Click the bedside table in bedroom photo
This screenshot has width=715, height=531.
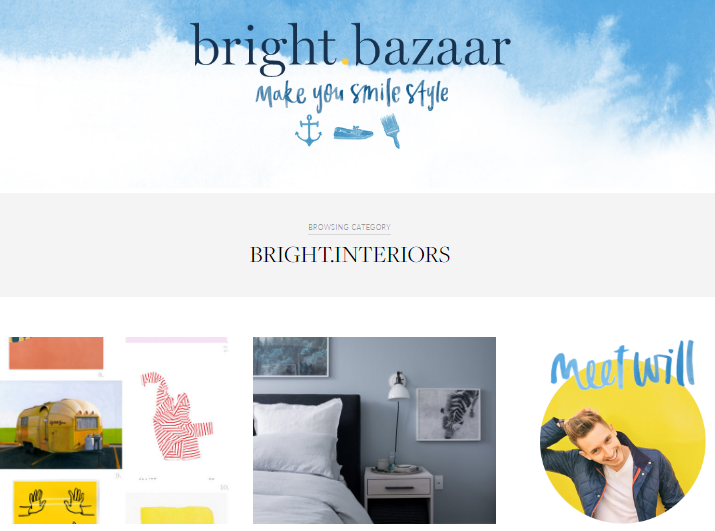tap(399, 495)
